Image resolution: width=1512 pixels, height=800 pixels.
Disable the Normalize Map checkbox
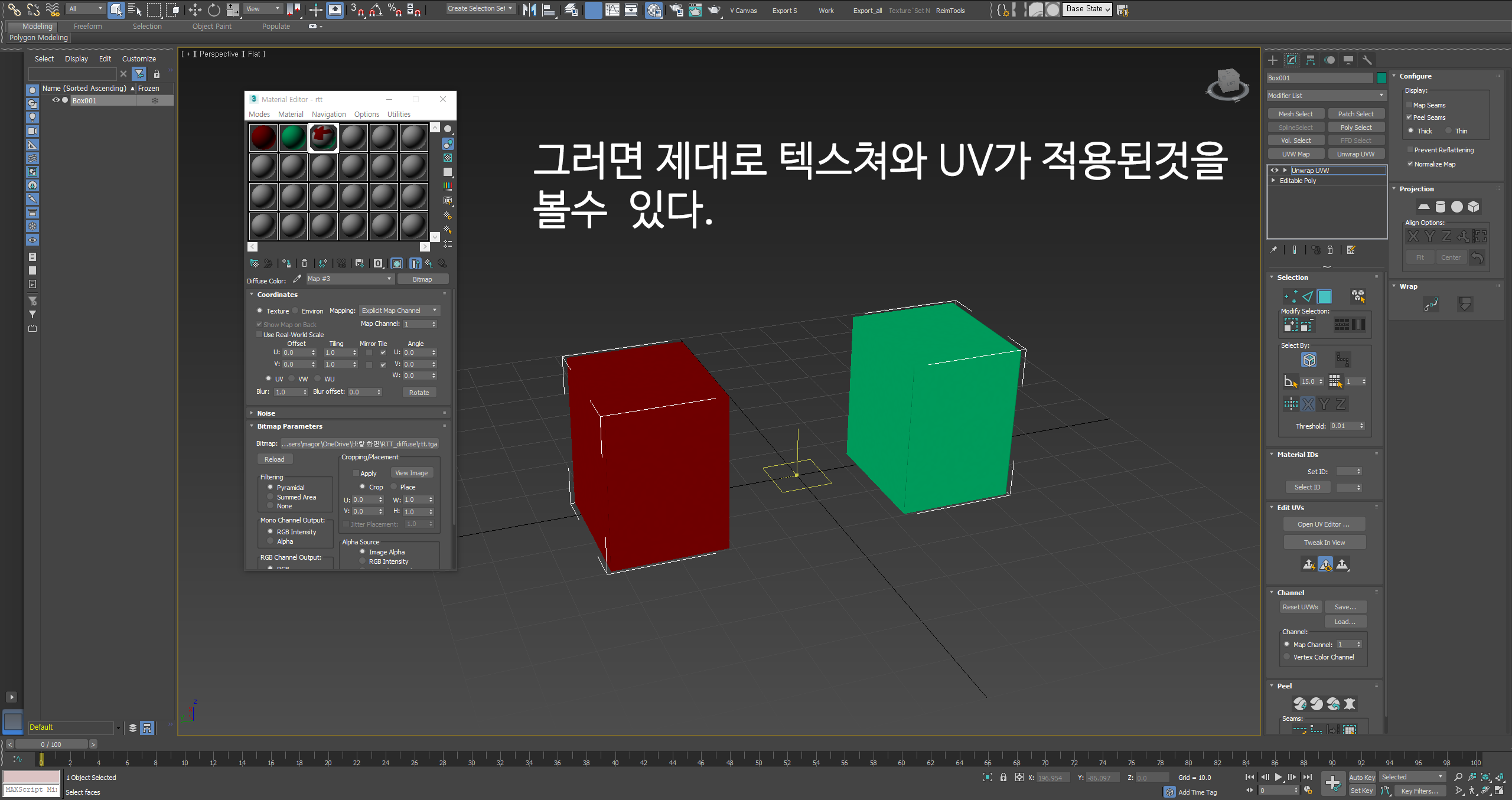click(1410, 164)
